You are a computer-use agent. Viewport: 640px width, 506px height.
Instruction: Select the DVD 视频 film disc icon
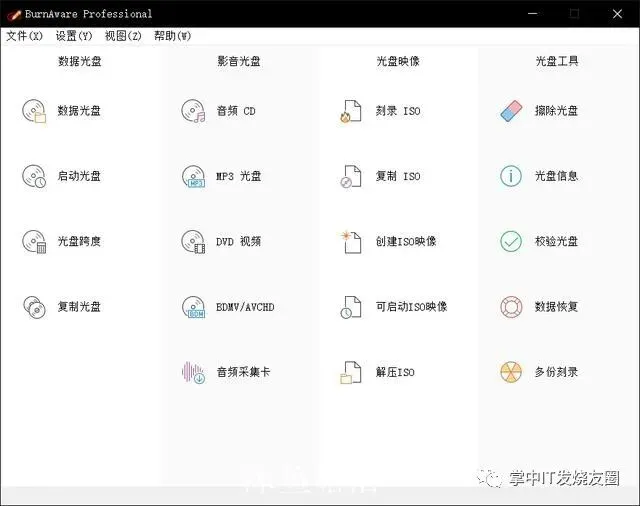pyautogui.click(x=193, y=241)
